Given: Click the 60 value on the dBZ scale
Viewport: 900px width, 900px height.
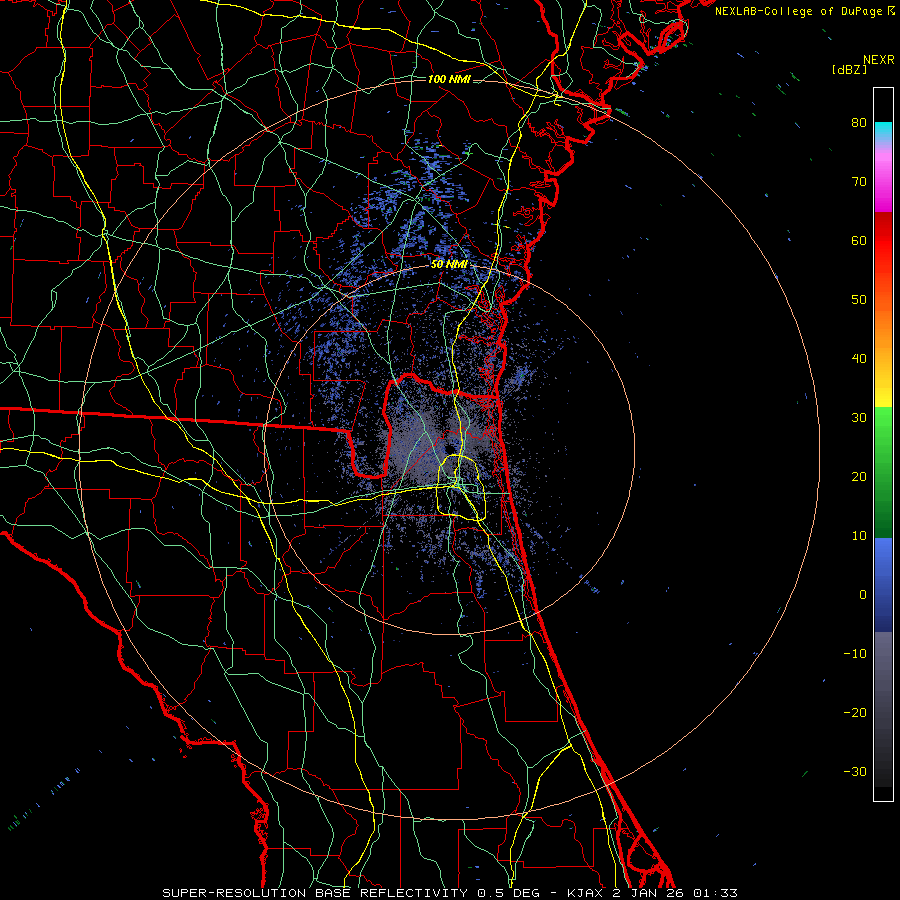Looking at the screenshot, I should [x=859, y=240].
